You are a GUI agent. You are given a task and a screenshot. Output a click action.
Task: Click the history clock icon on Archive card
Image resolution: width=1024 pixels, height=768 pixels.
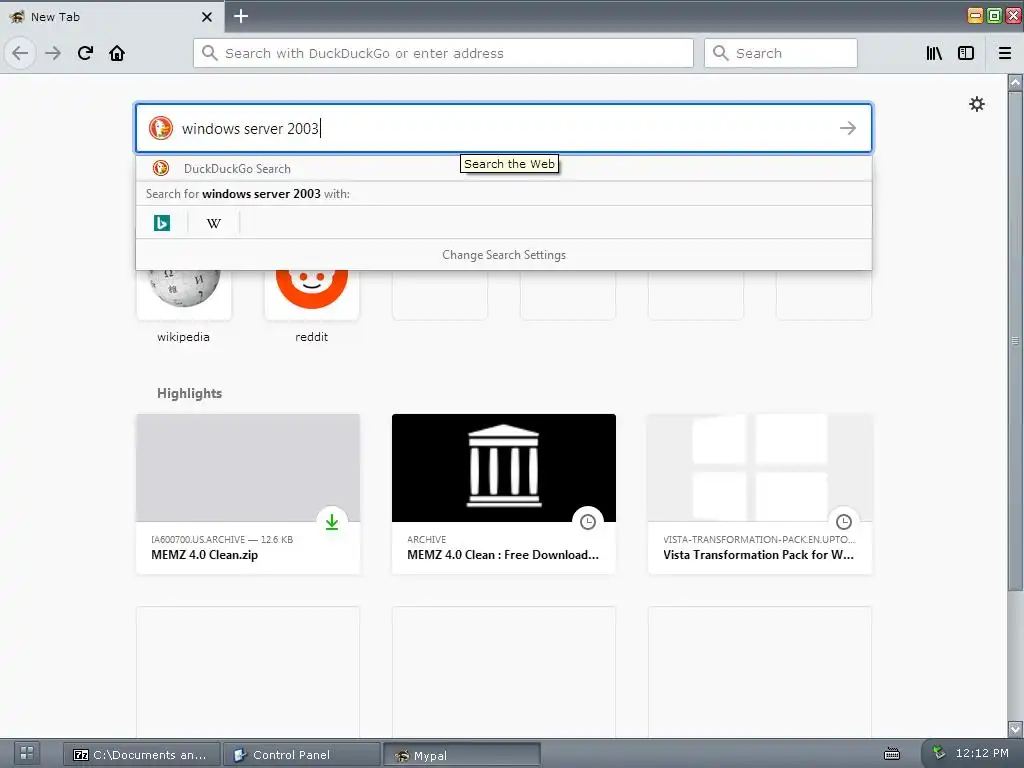point(588,522)
